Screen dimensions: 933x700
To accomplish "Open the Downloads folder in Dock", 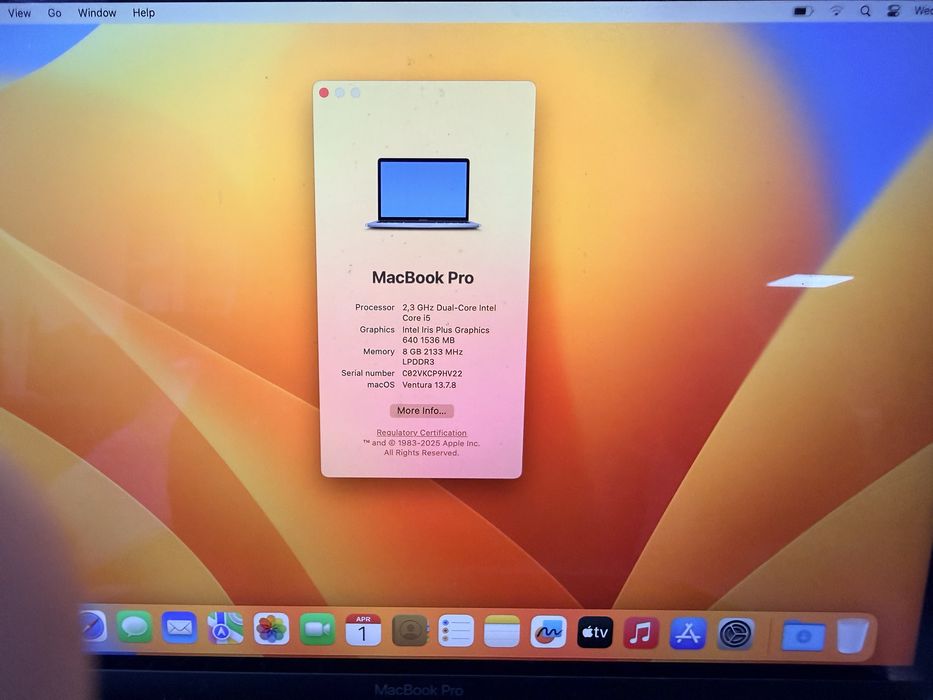I will coord(803,636).
